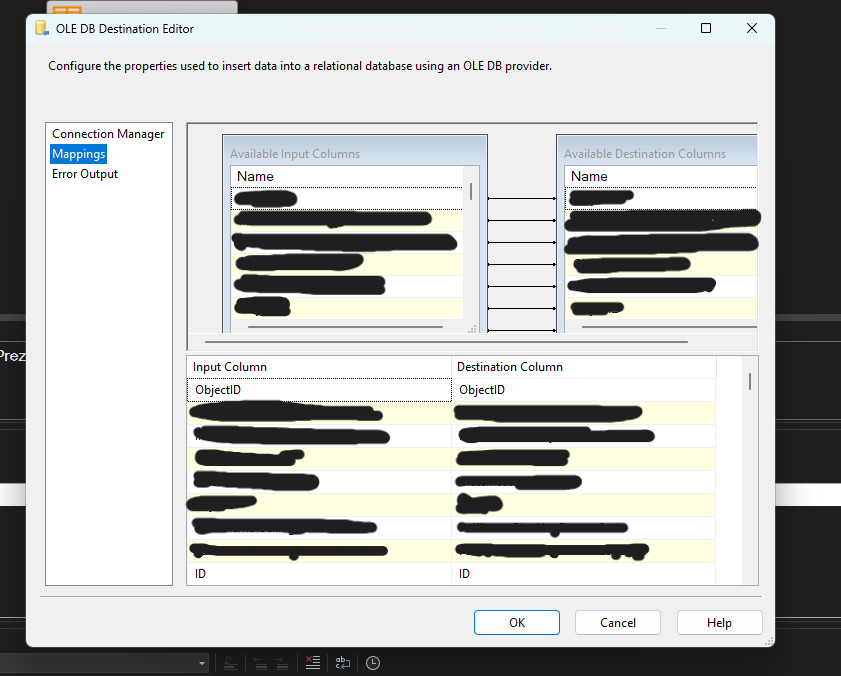Click the Available Input Columns title bar

coord(355,151)
